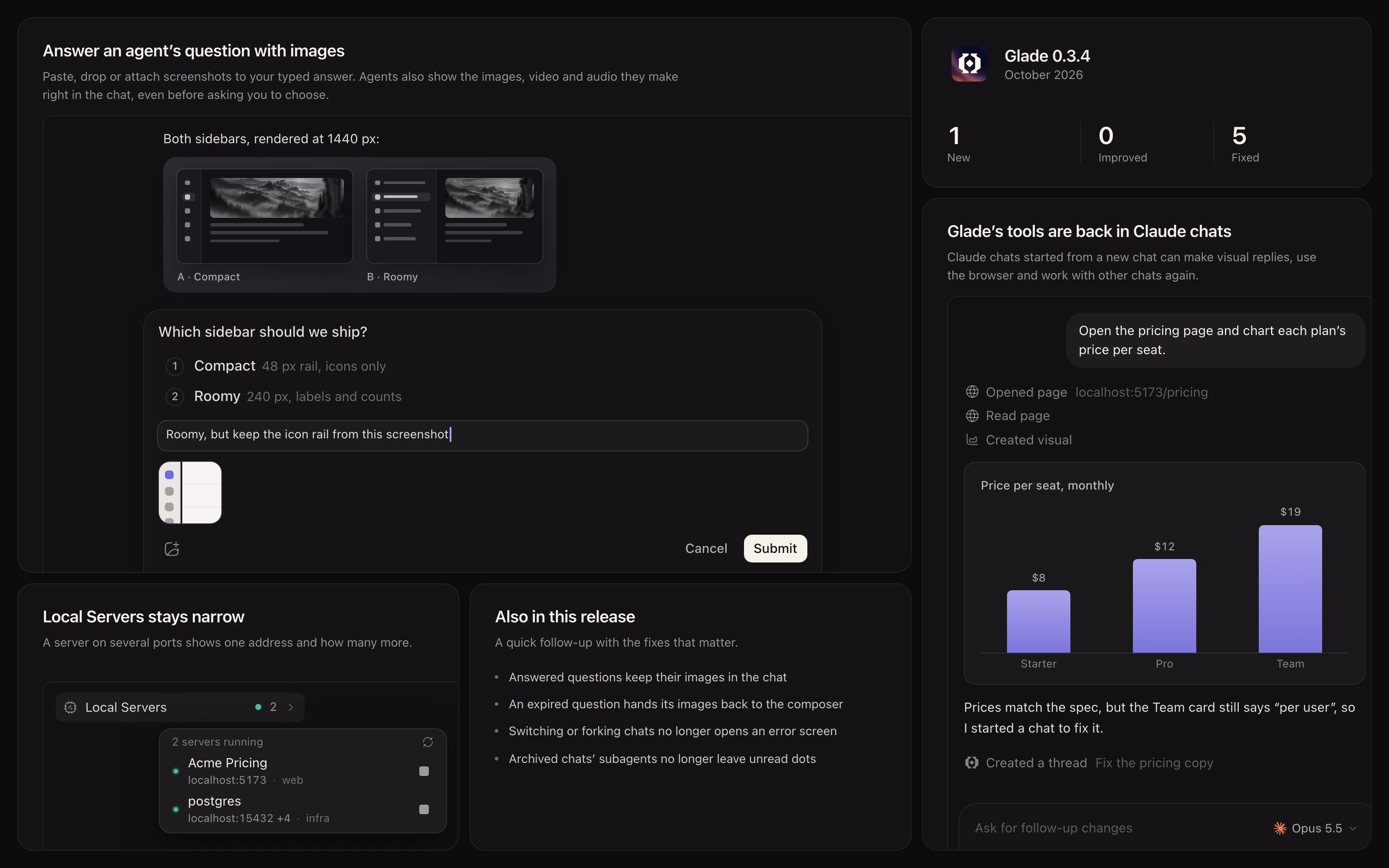Click the Acme Pricing server name
Image resolution: width=1389 pixels, height=868 pixels.
227,763
